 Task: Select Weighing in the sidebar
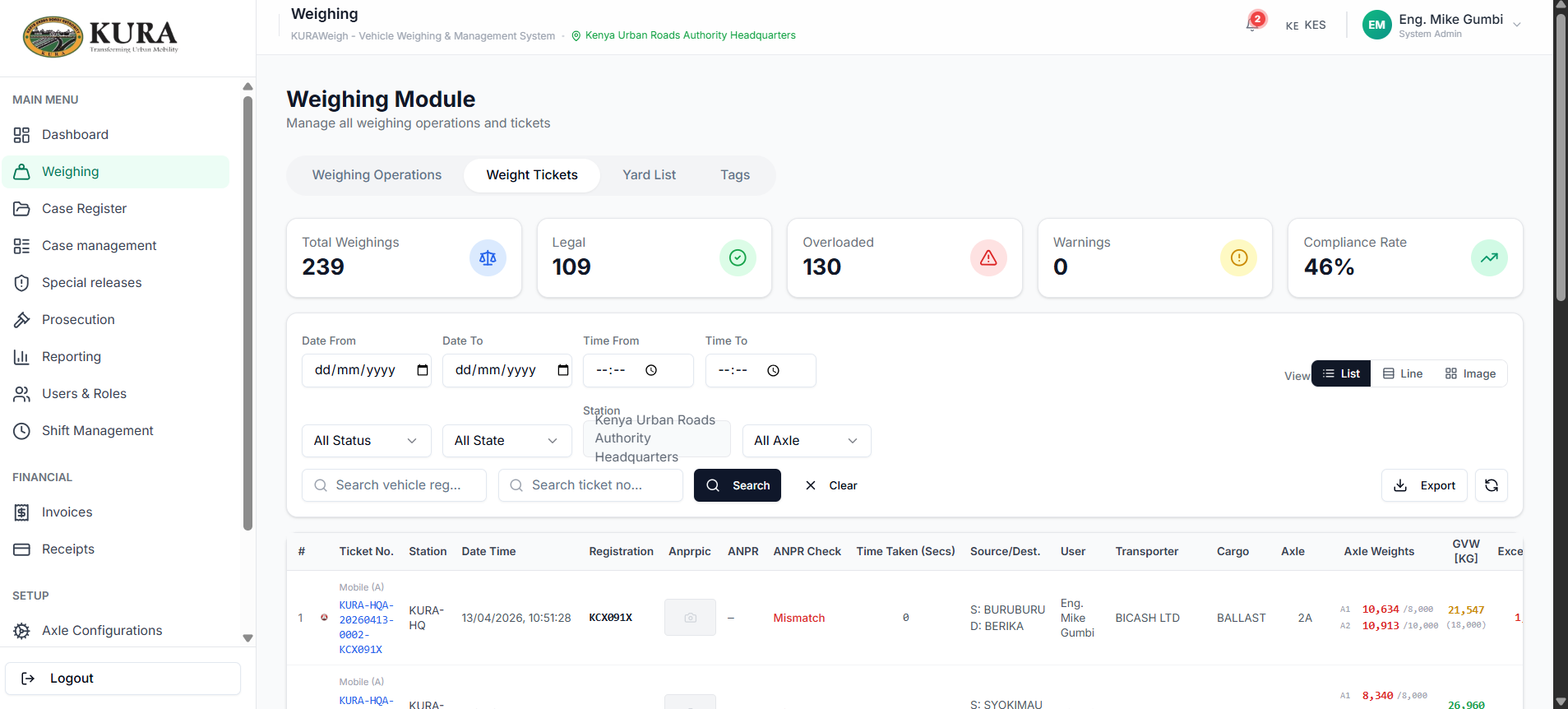(116, 172)
